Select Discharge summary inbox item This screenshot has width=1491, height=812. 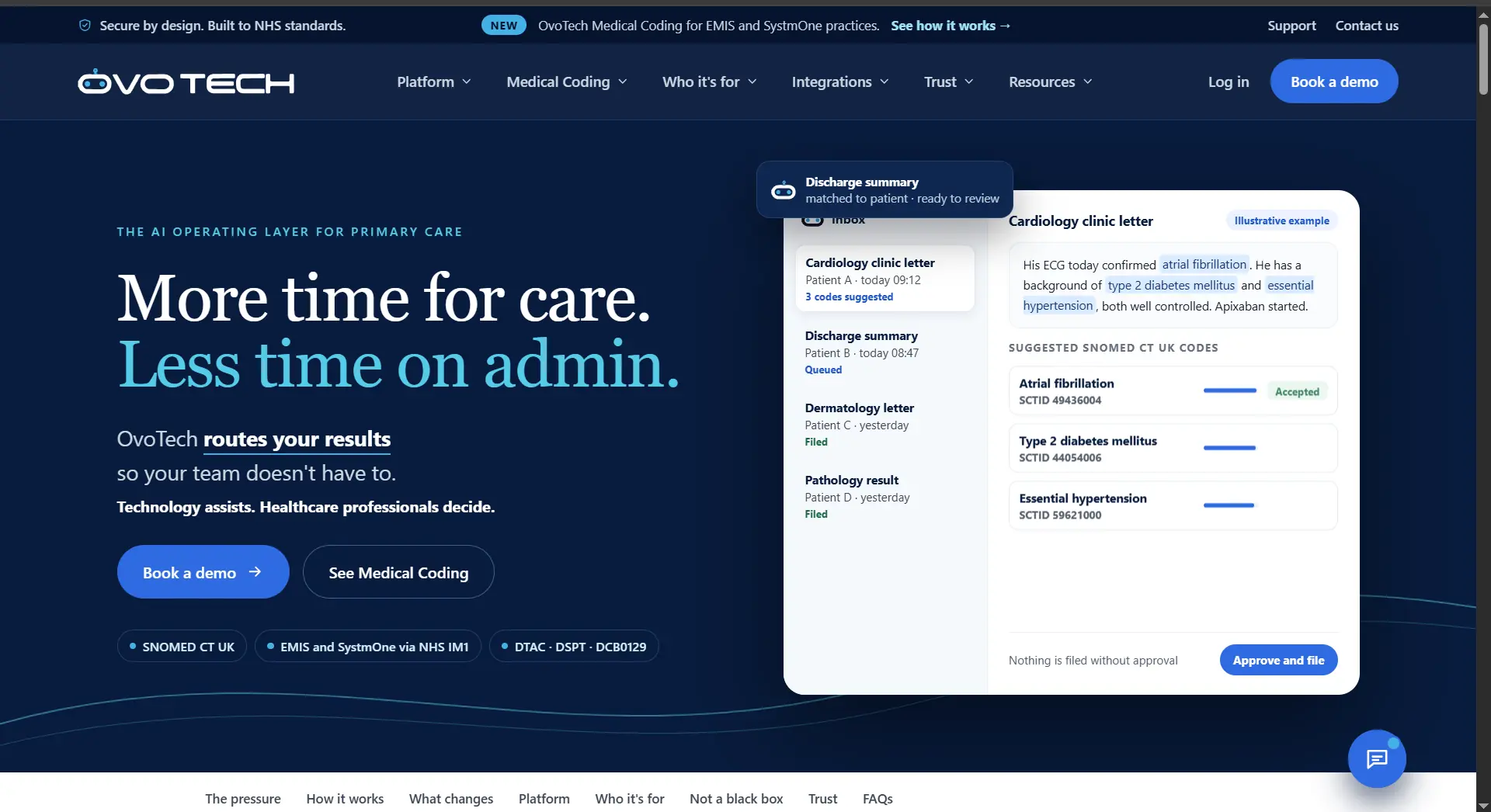tap(885, 352)
